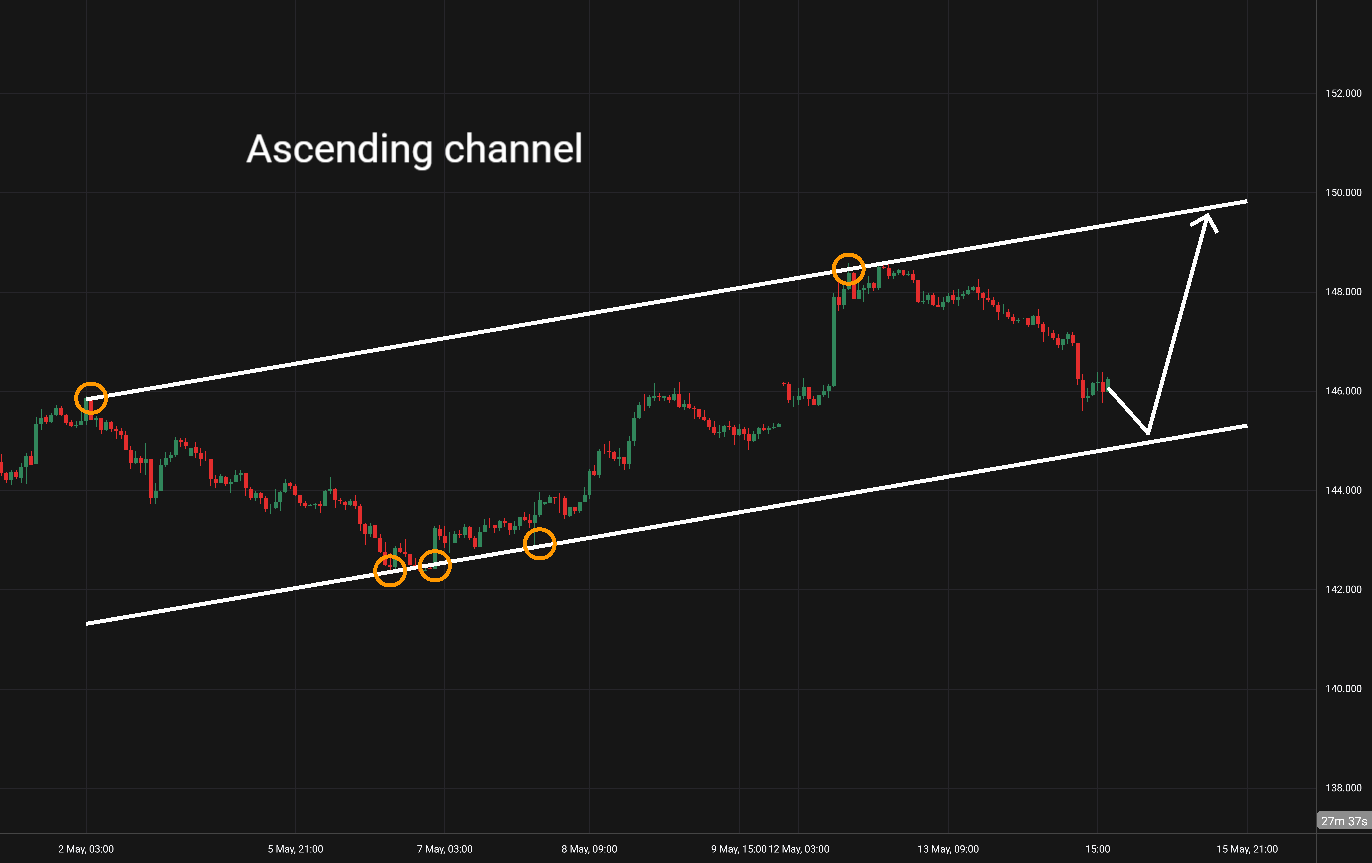Screen dimensions: 1372x863
Task: Select the "Ascending channel" text label
Action: (x=414, y=150)
